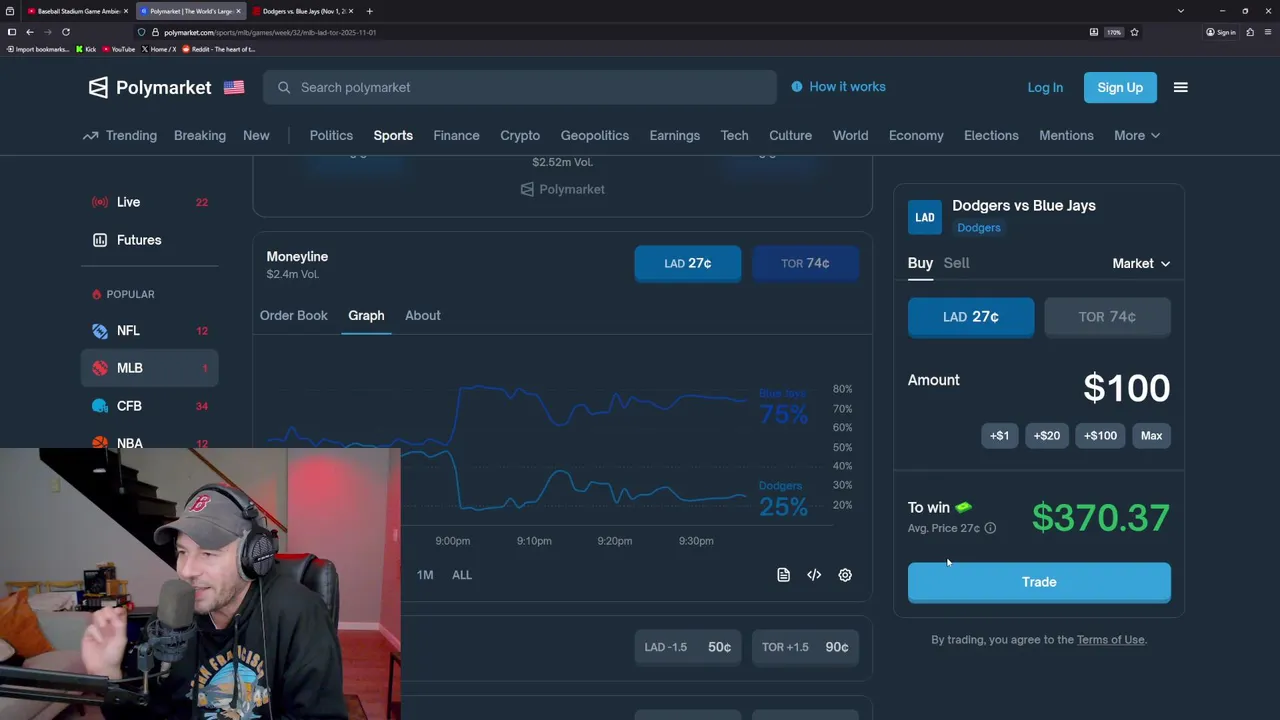1280x720 pixels.
Task: Choose the TOR +1.5 spread option
Action: tap(805, 647)
